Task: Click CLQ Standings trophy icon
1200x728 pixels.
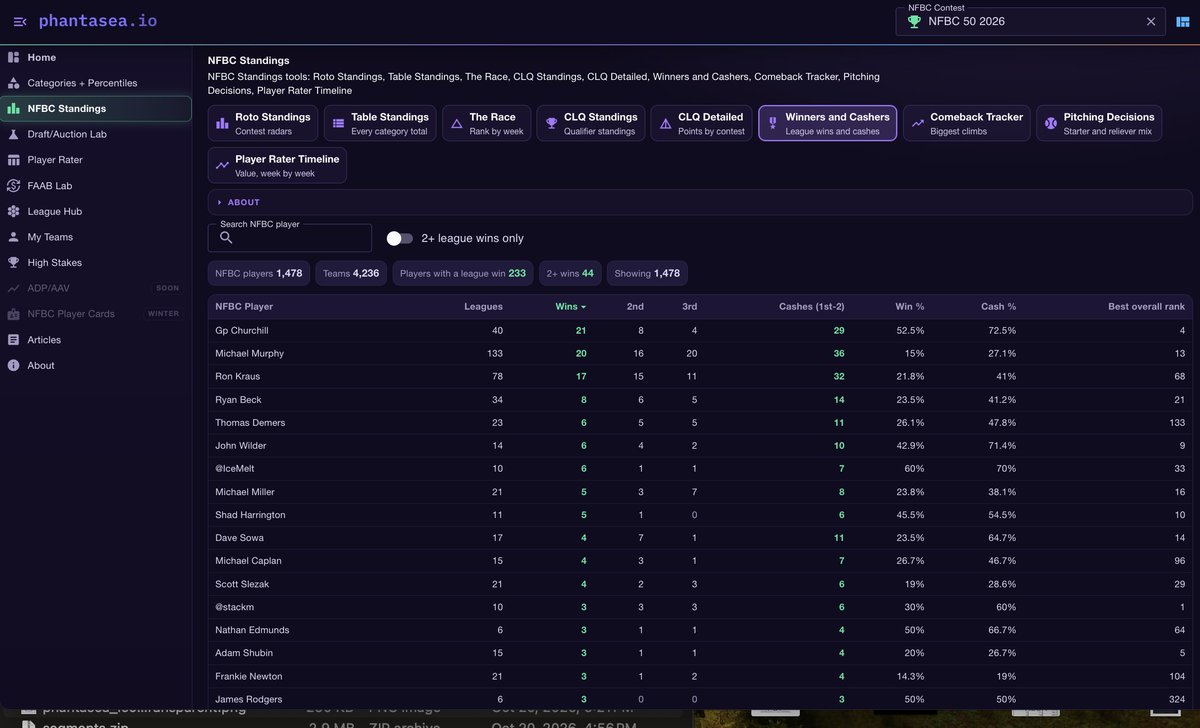Action: point(551,123)
